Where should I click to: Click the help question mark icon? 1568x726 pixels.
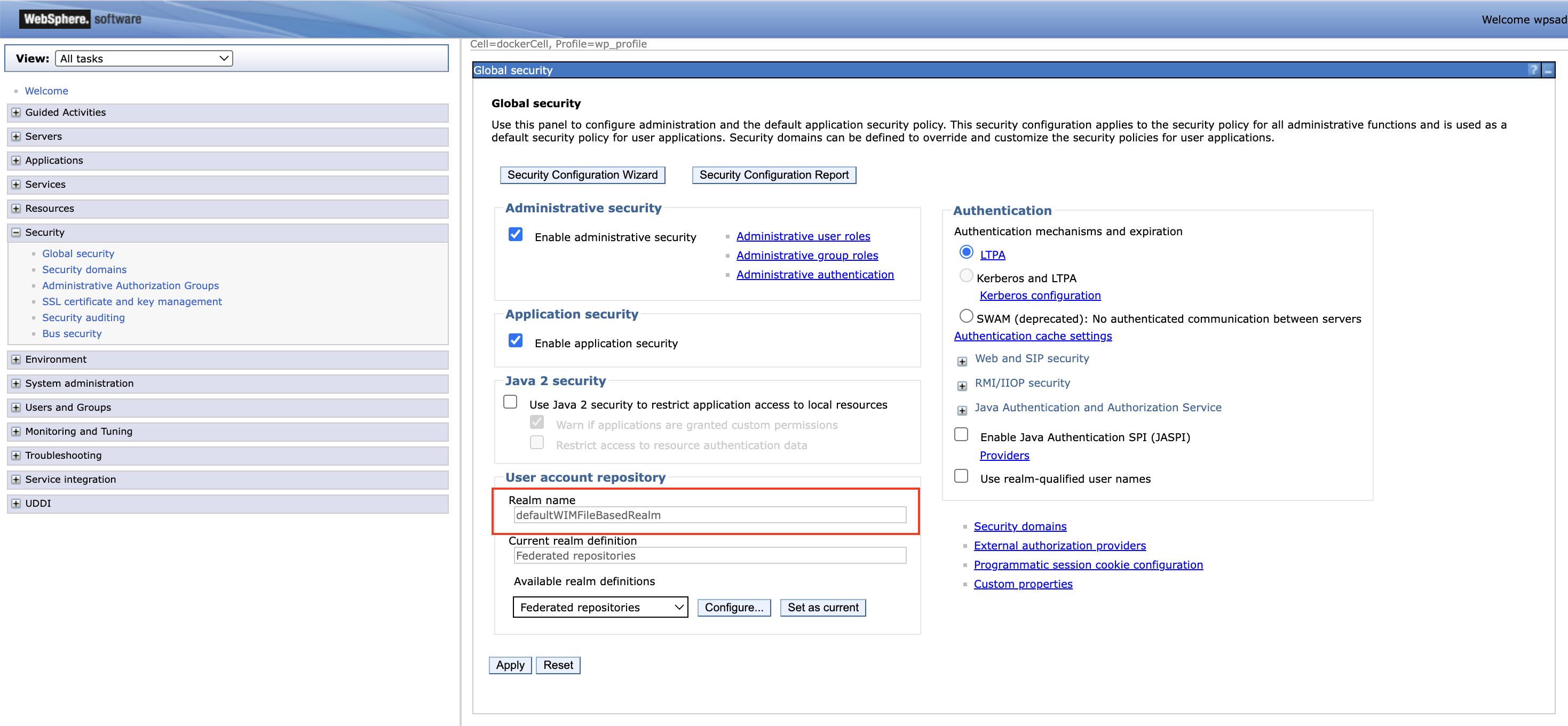(x=1533, y=70)
